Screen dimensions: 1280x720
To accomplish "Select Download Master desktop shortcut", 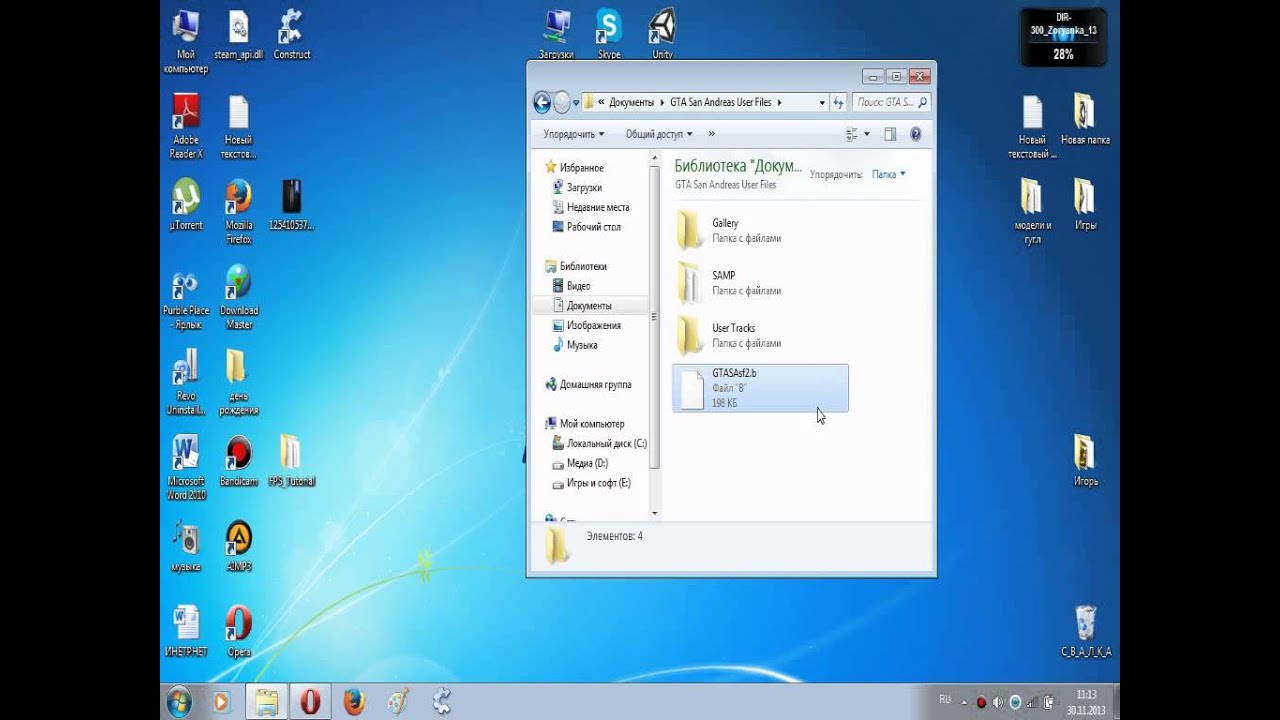I will click(x=239, y=297).
